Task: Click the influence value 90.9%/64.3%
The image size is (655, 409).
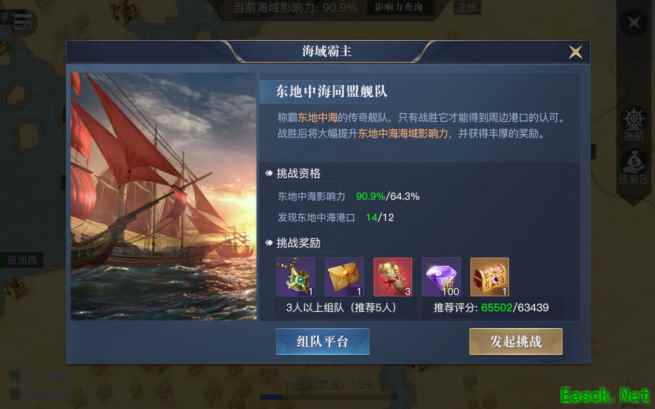Action: point(388,196)
